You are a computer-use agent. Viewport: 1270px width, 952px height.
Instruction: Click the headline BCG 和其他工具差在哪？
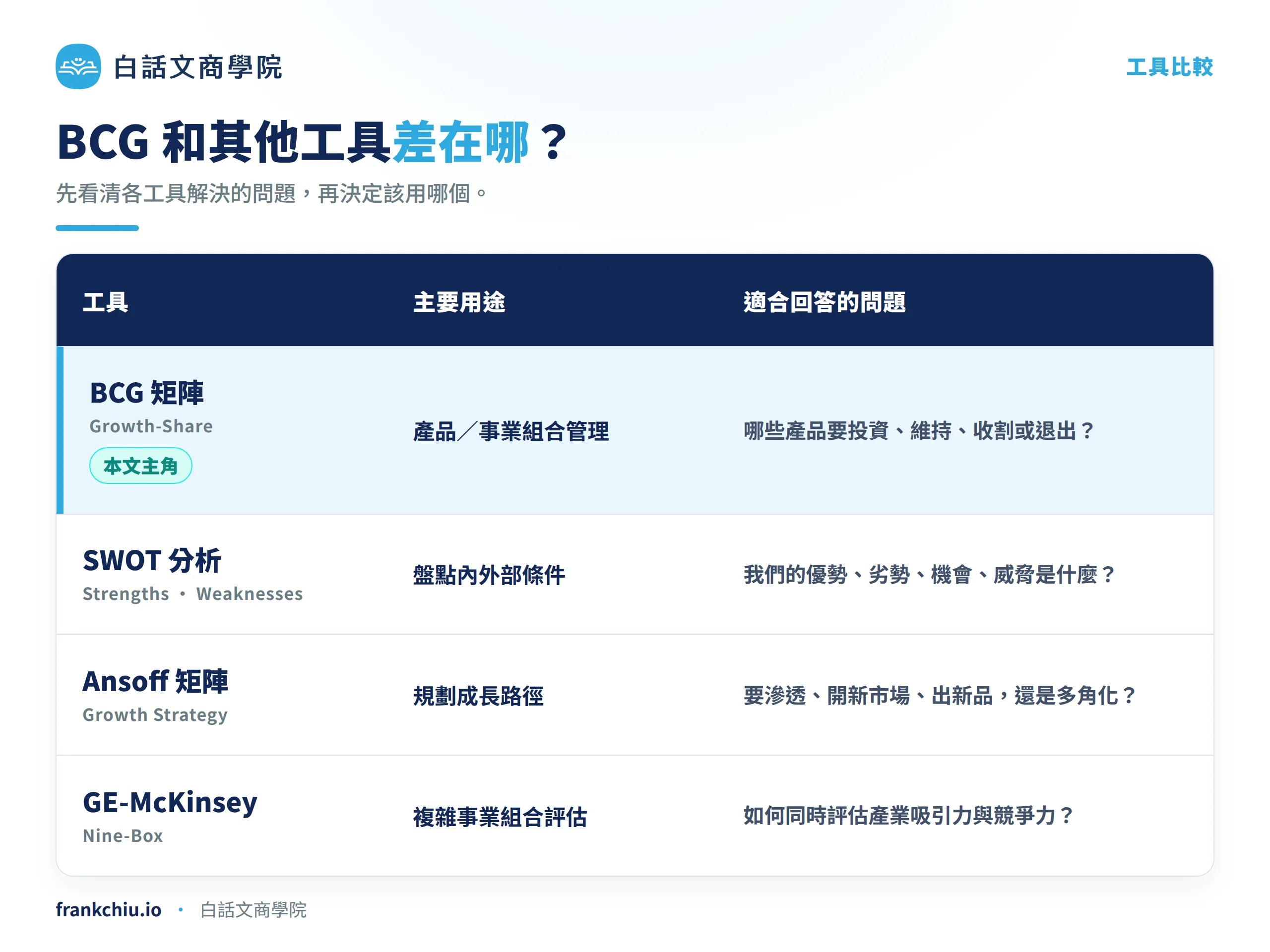313,142
